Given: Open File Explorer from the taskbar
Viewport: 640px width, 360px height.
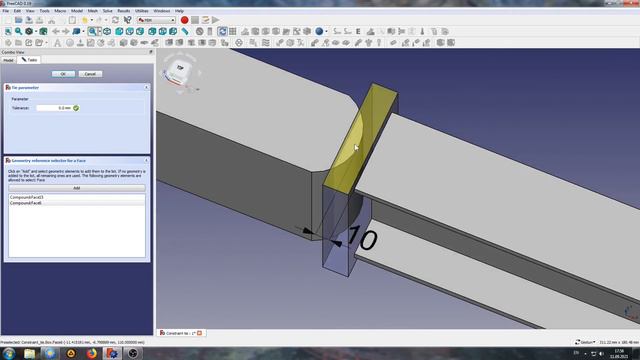Looking at the screenshot, I should (29, 353).
